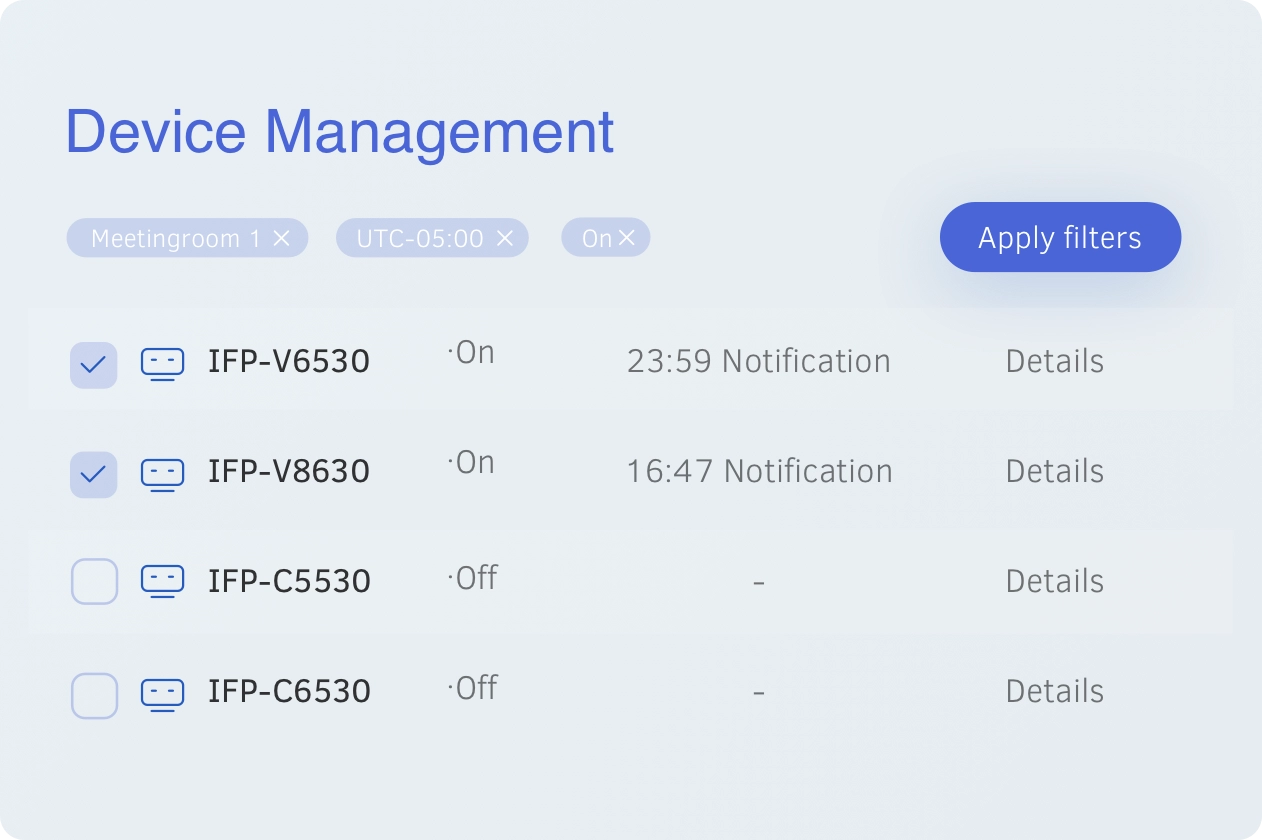Click the Apply filters button

click(1060, 237)
